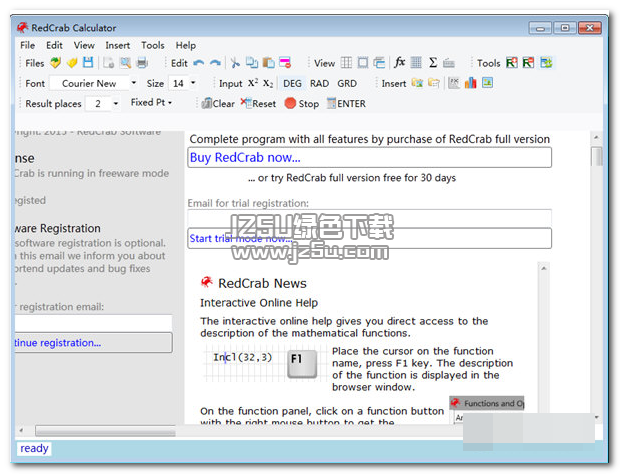Open the Tools menu
This screenshot has height=474, width=620.
point(153,45)
